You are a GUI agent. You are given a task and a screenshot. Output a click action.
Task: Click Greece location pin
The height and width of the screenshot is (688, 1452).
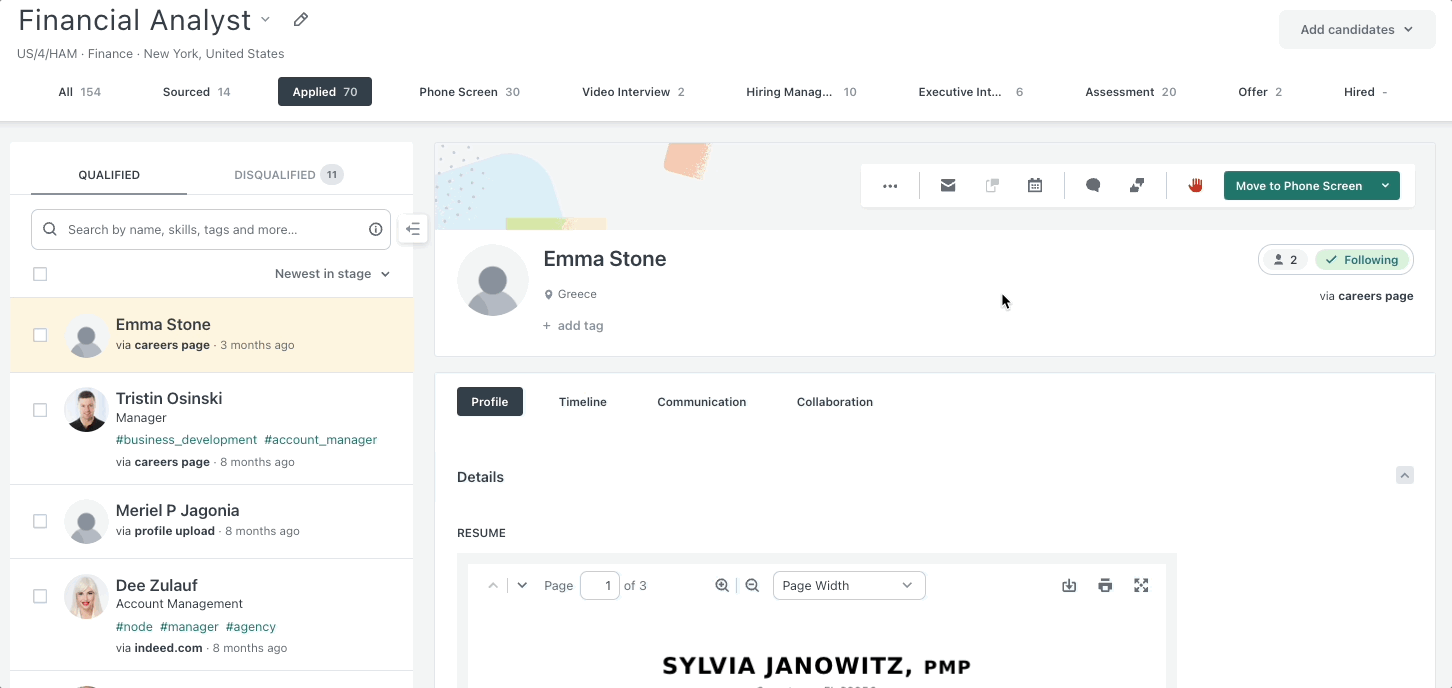549,295
